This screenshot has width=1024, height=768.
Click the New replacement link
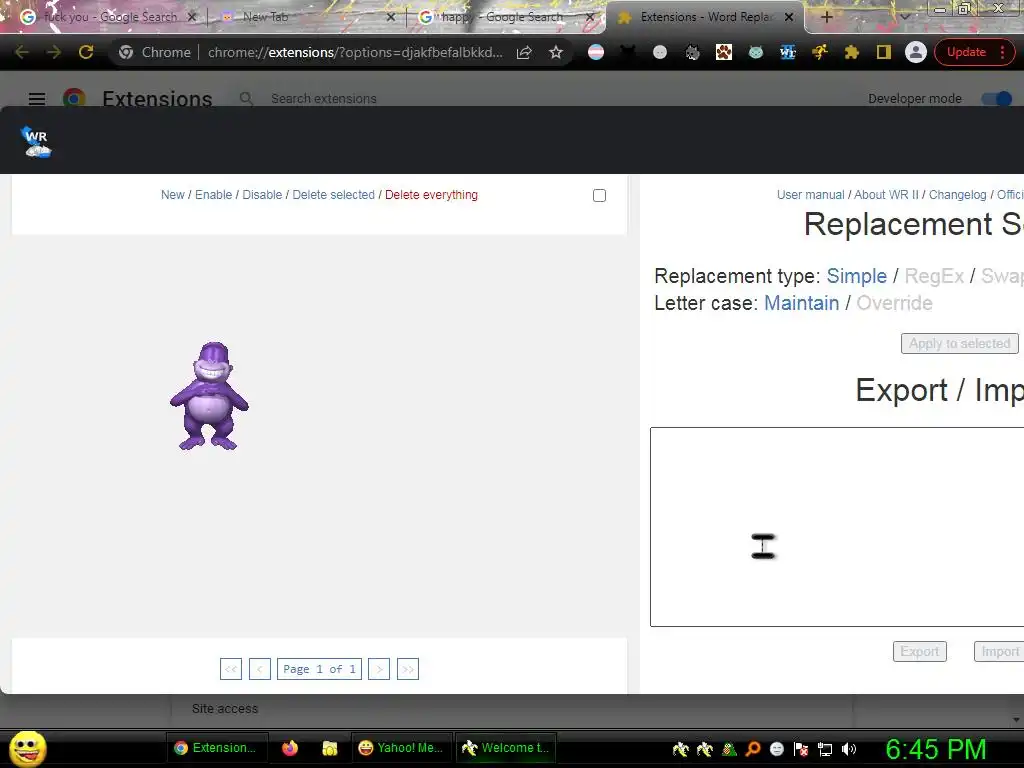173,195
